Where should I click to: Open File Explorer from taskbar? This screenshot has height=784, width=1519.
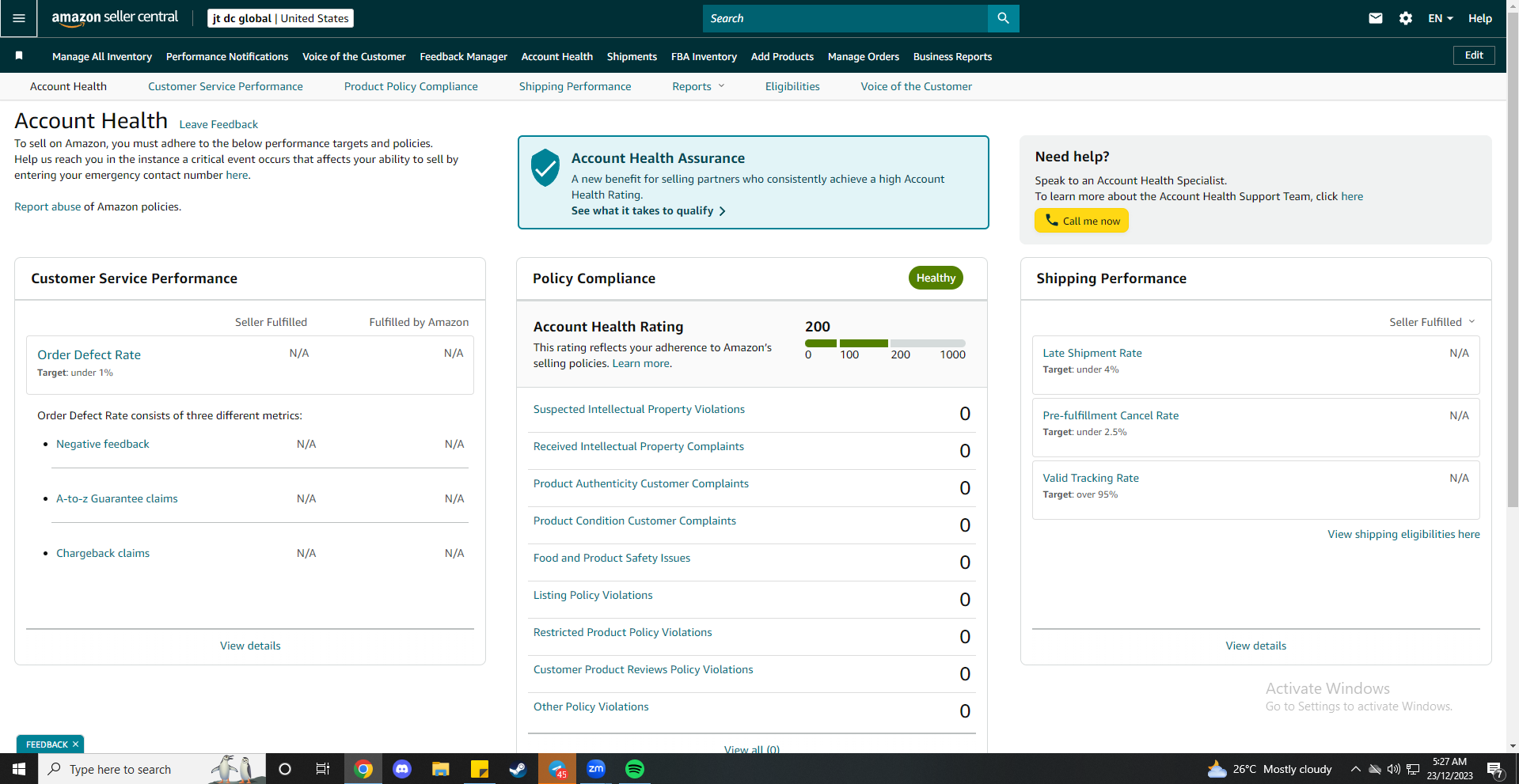click(441, 769)
